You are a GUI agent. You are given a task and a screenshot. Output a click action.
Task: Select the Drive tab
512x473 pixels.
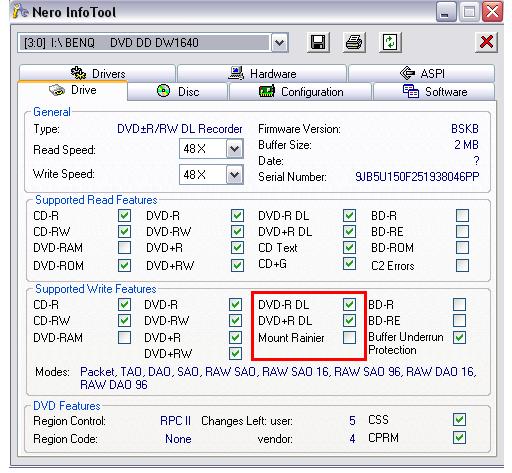click(x=73, y=90)
